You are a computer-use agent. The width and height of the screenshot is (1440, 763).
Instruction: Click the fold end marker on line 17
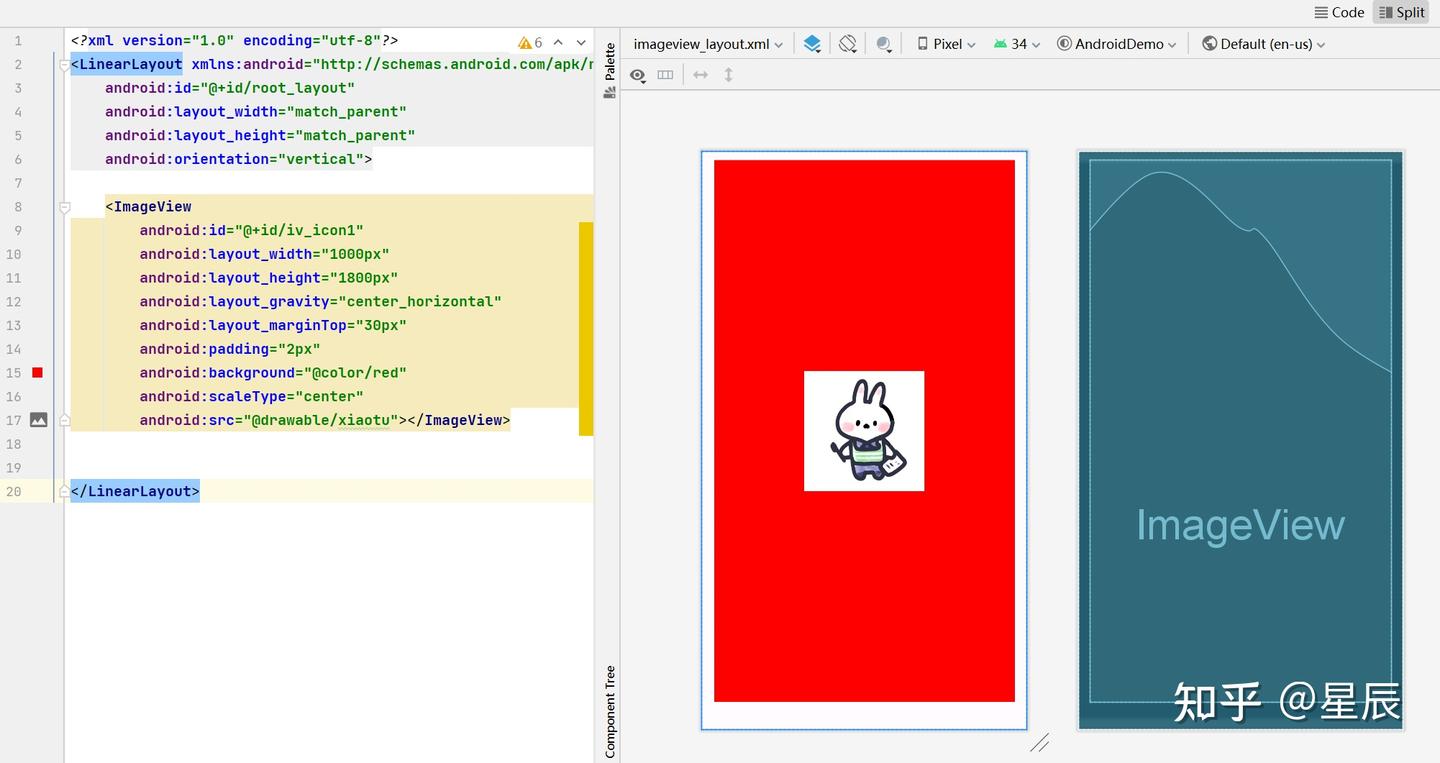click(64, 420)
